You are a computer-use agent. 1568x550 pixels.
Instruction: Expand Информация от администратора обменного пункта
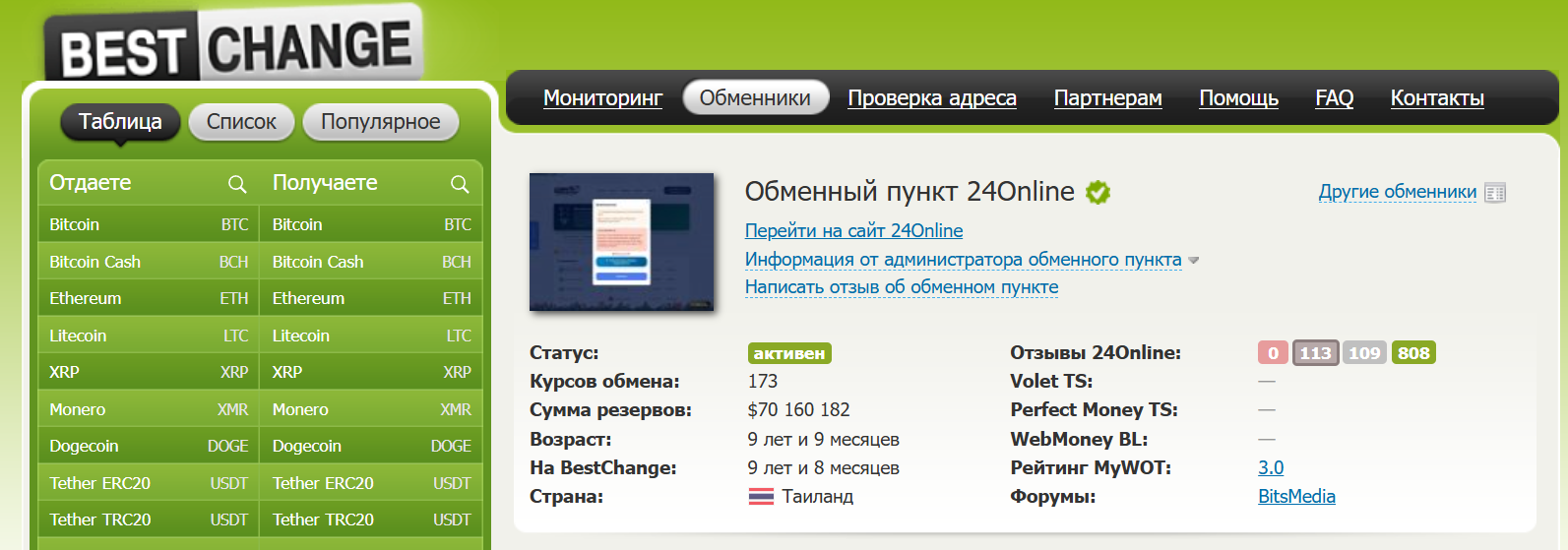point(962,259)
